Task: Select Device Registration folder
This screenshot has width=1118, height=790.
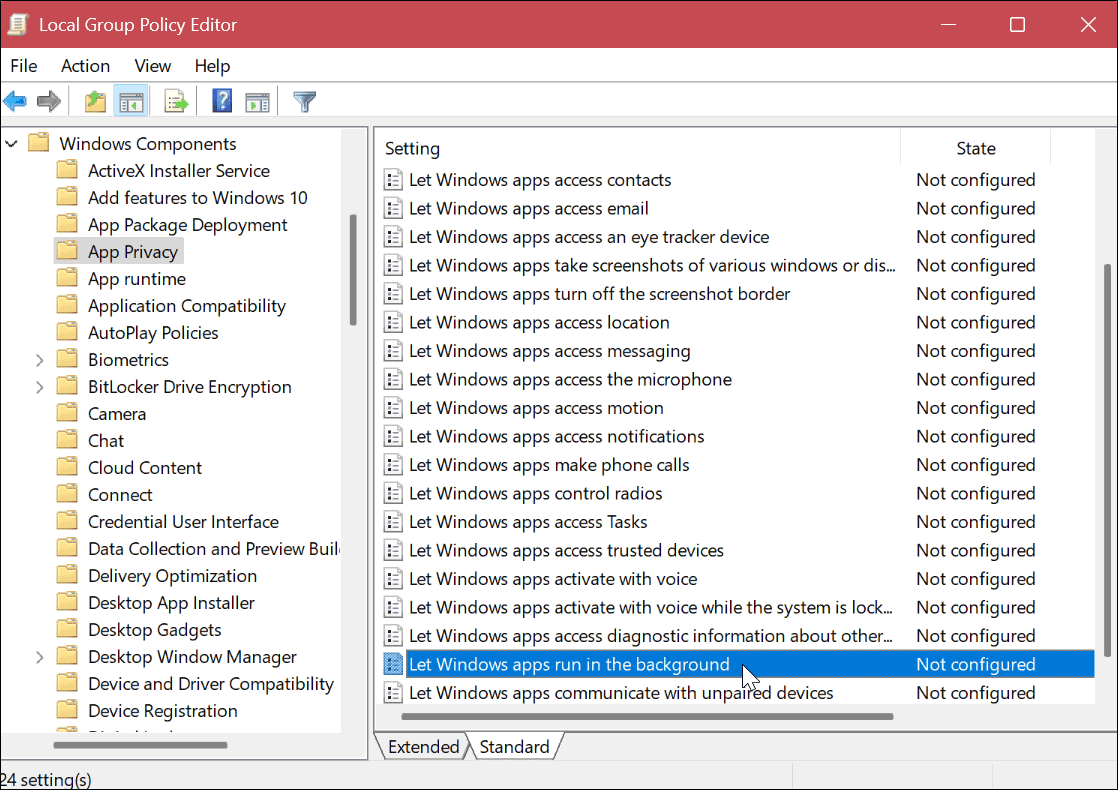Action: (x=163, y=711)
